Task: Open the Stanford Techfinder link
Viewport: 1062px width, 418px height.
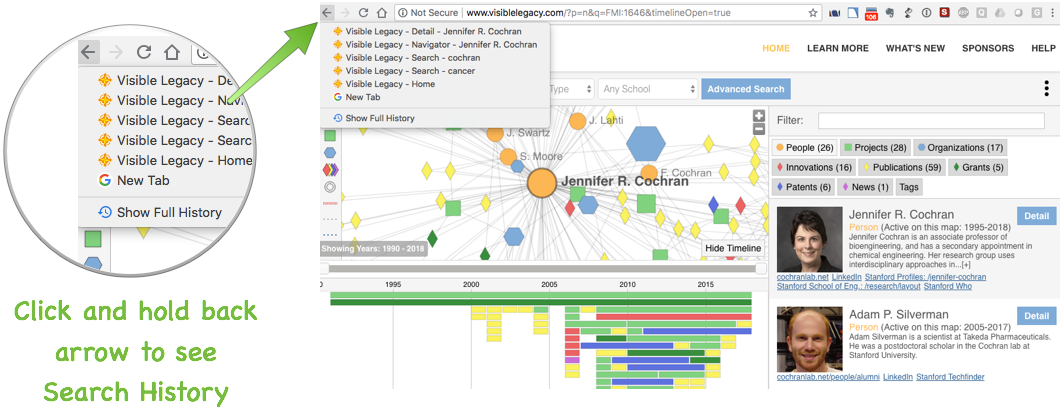Action: tap(951, 377)
